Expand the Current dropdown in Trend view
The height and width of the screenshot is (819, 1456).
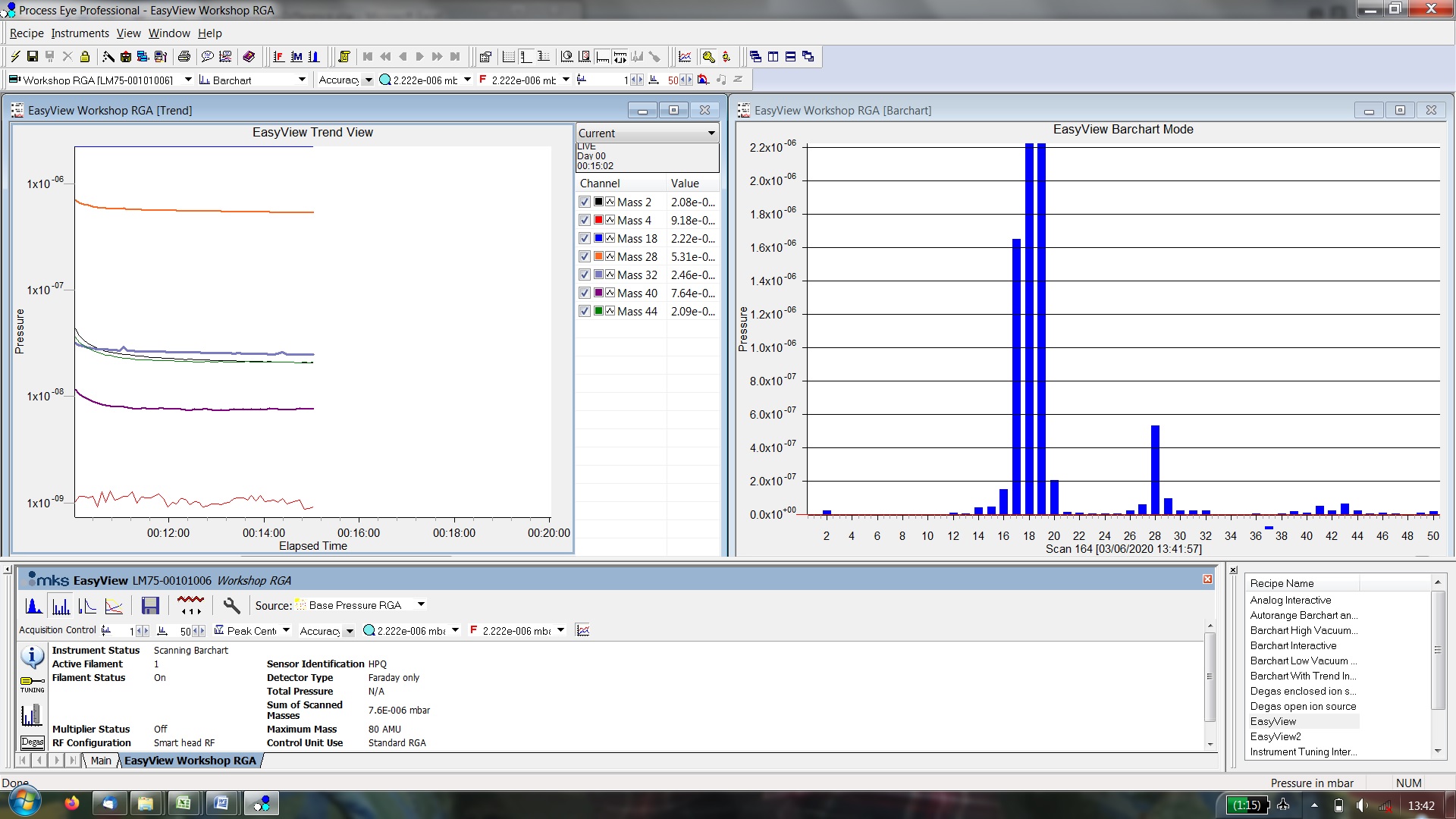pyautogui.click(x=711, y=133)
